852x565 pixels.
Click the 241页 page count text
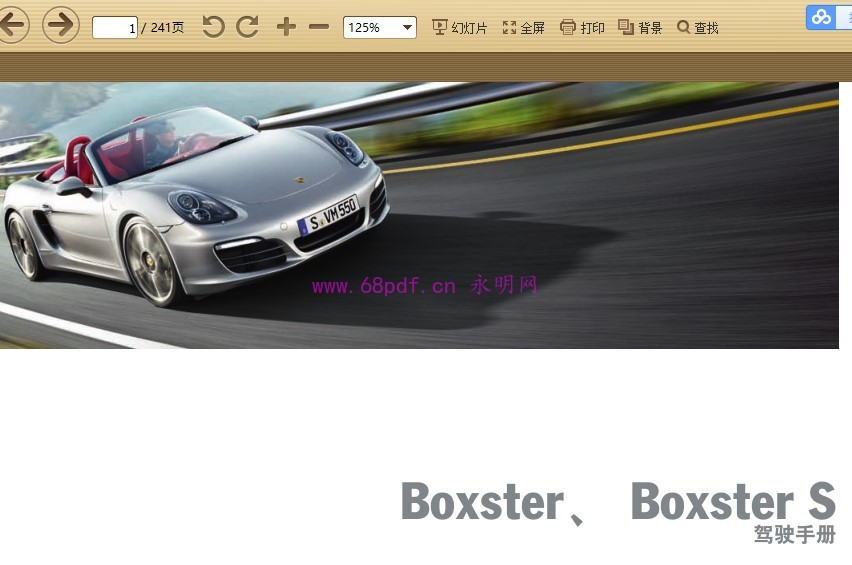167,27
